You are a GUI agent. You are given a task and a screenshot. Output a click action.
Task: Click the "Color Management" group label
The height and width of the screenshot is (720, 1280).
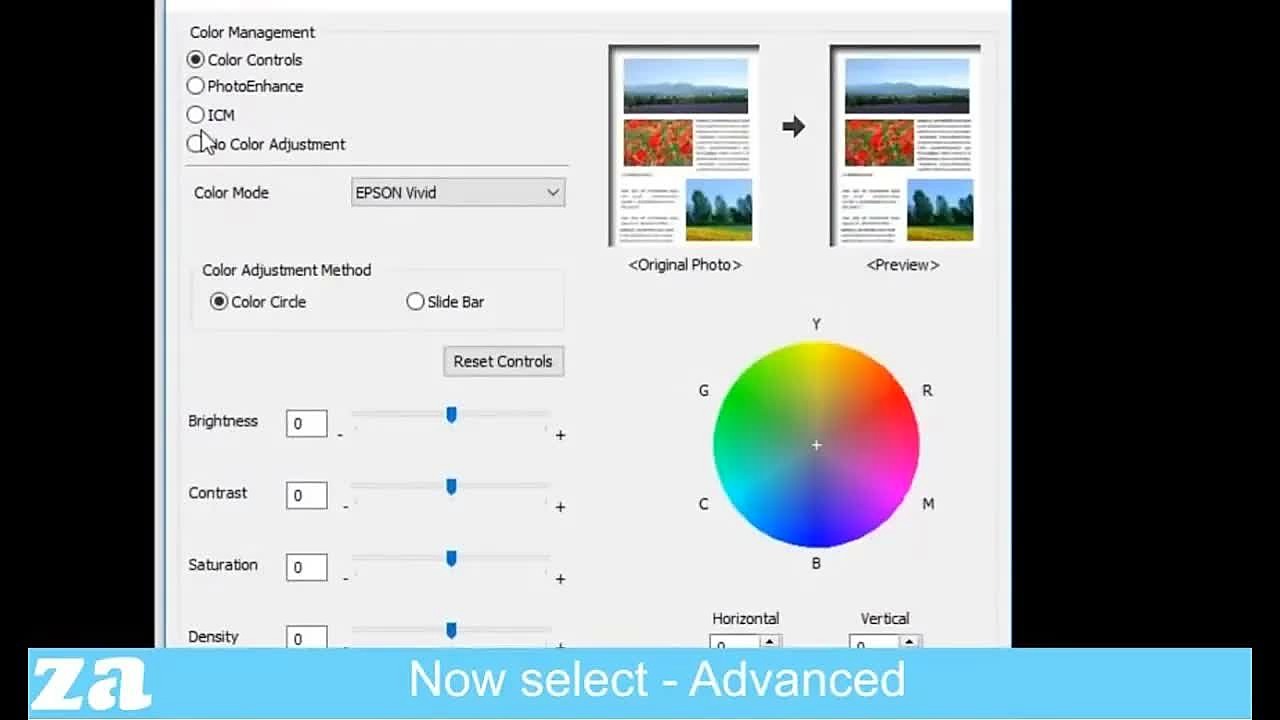coord(252,33)
